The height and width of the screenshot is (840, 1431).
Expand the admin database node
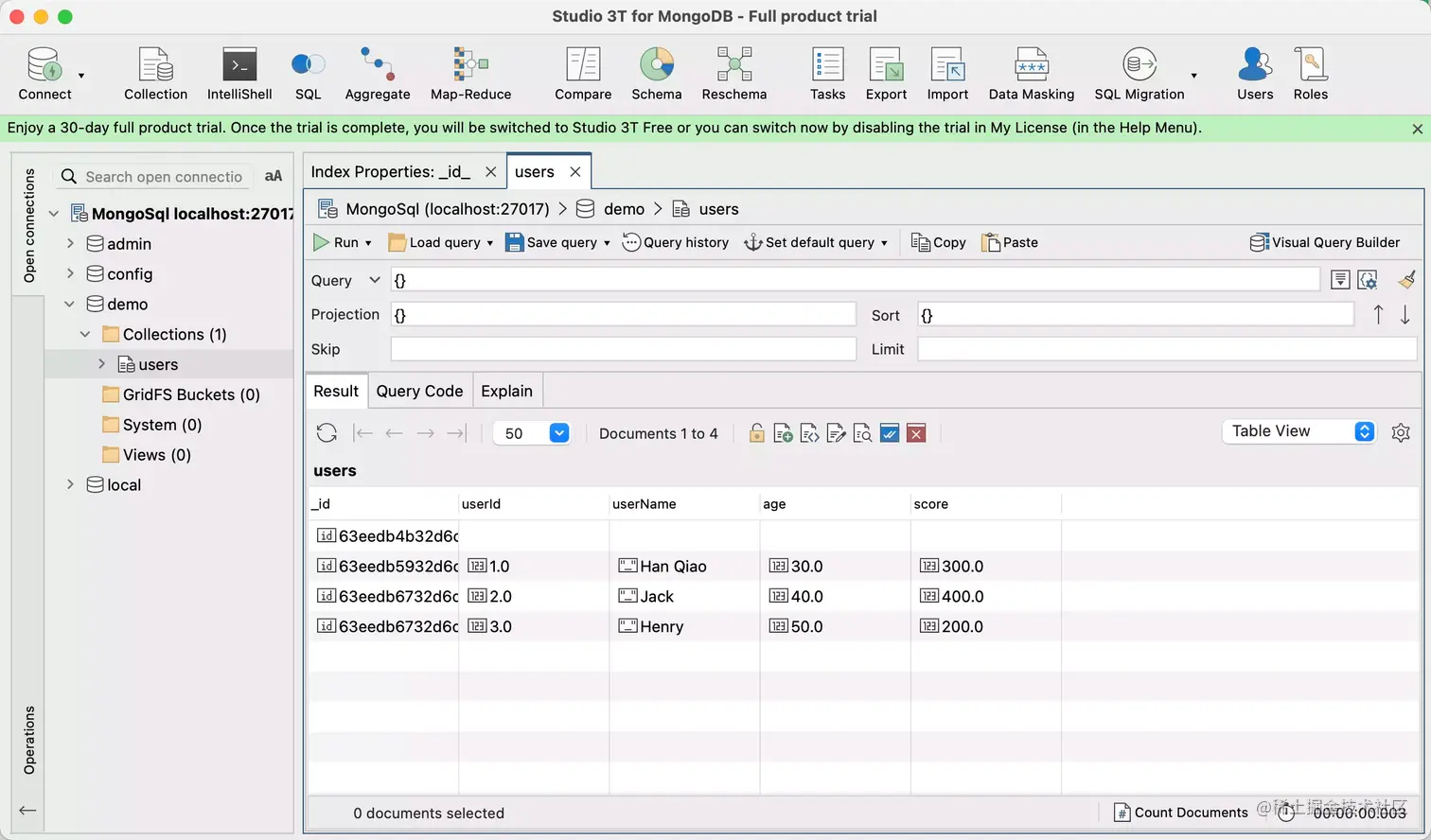[70, 244]
